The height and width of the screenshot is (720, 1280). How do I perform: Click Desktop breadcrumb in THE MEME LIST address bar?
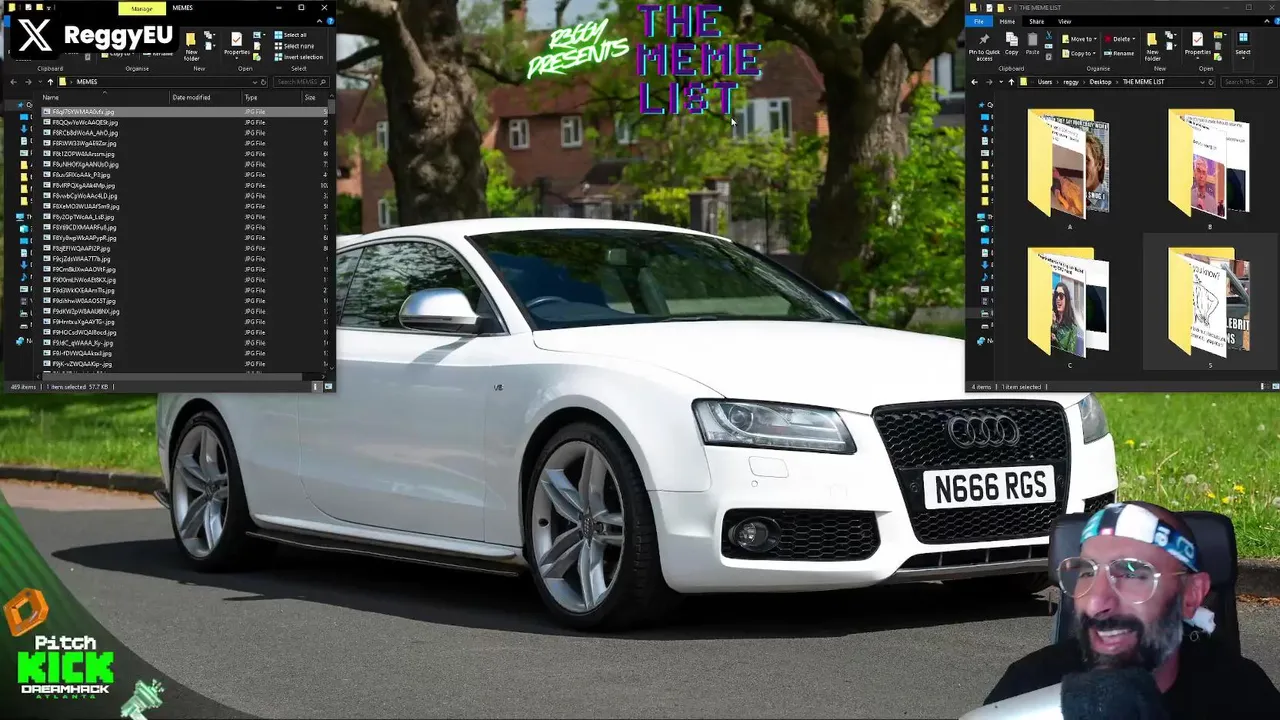click(x=1100, y=82)
